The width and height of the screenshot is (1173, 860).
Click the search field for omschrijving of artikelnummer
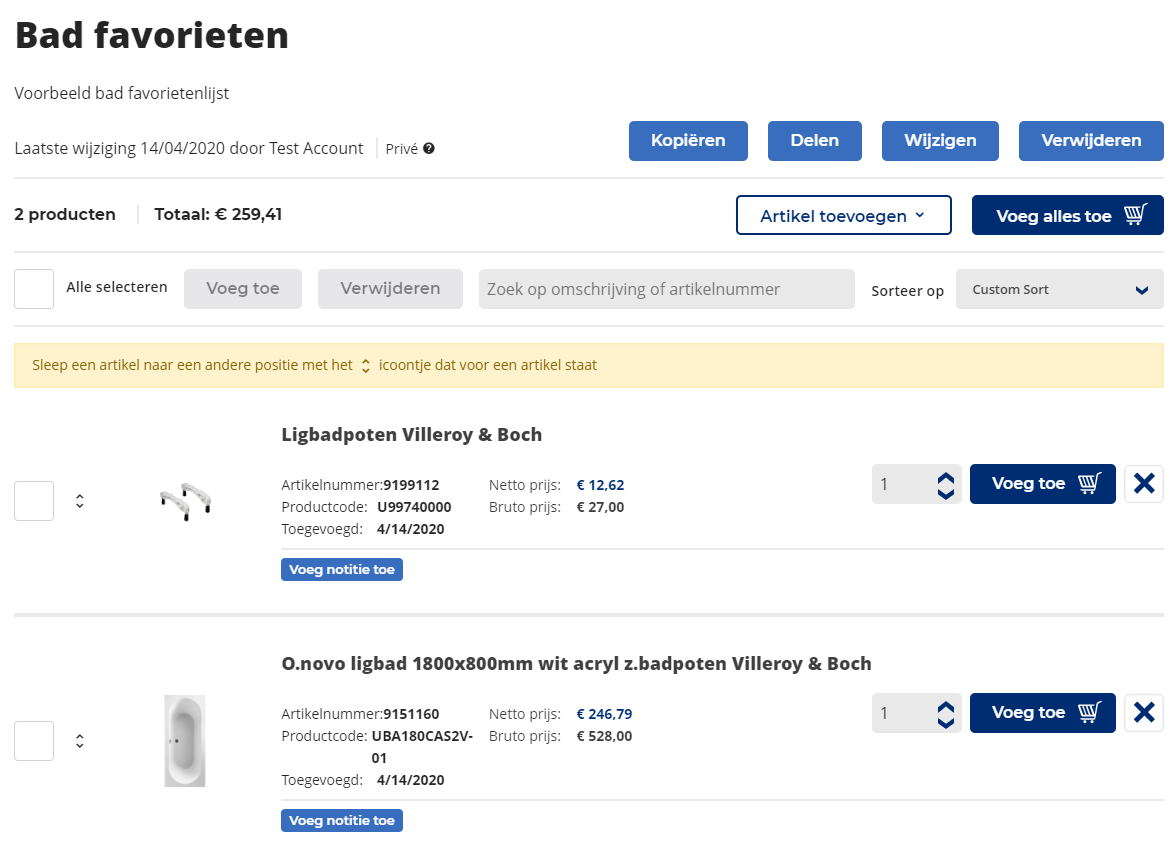[666, 289]
